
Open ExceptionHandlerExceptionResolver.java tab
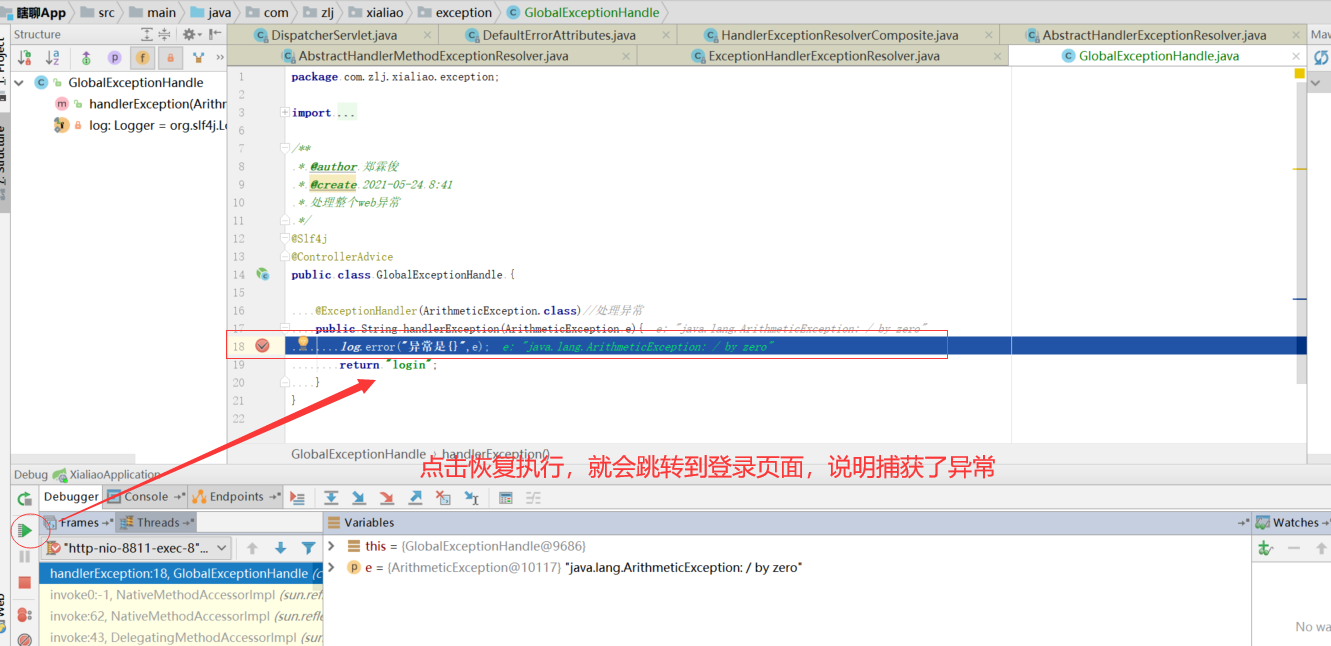click(x=824, y=56)
